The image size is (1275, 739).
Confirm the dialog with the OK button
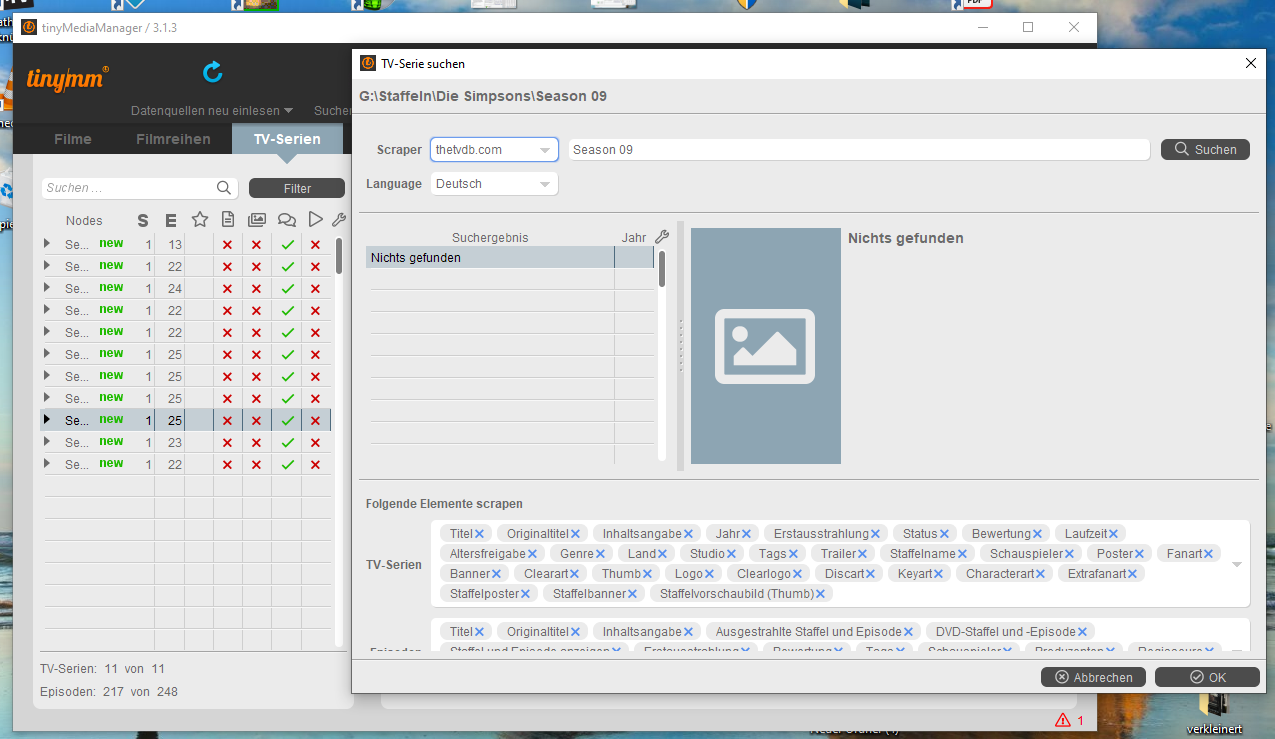click(1207, 677)
